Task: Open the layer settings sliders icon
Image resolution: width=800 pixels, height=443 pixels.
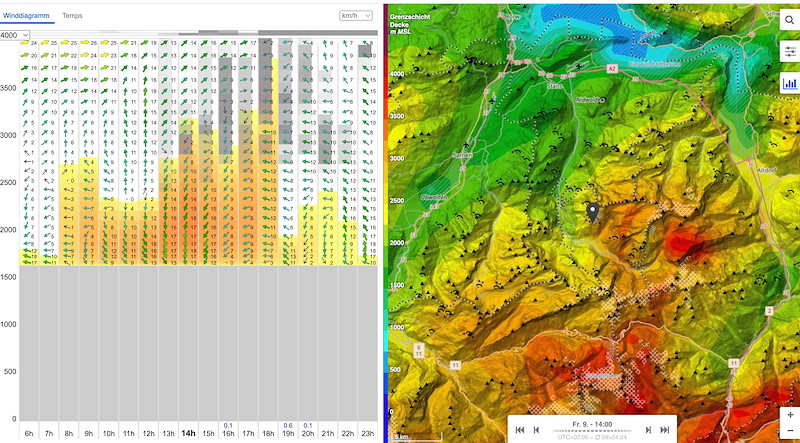Action: (789, 52)
